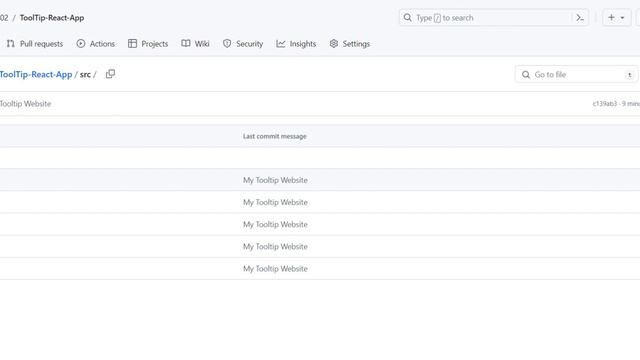This screenshot has width=640, height=360.
Task: Click ToolTip-React-App breadcrumb link
Action: (x=36, y=75)
